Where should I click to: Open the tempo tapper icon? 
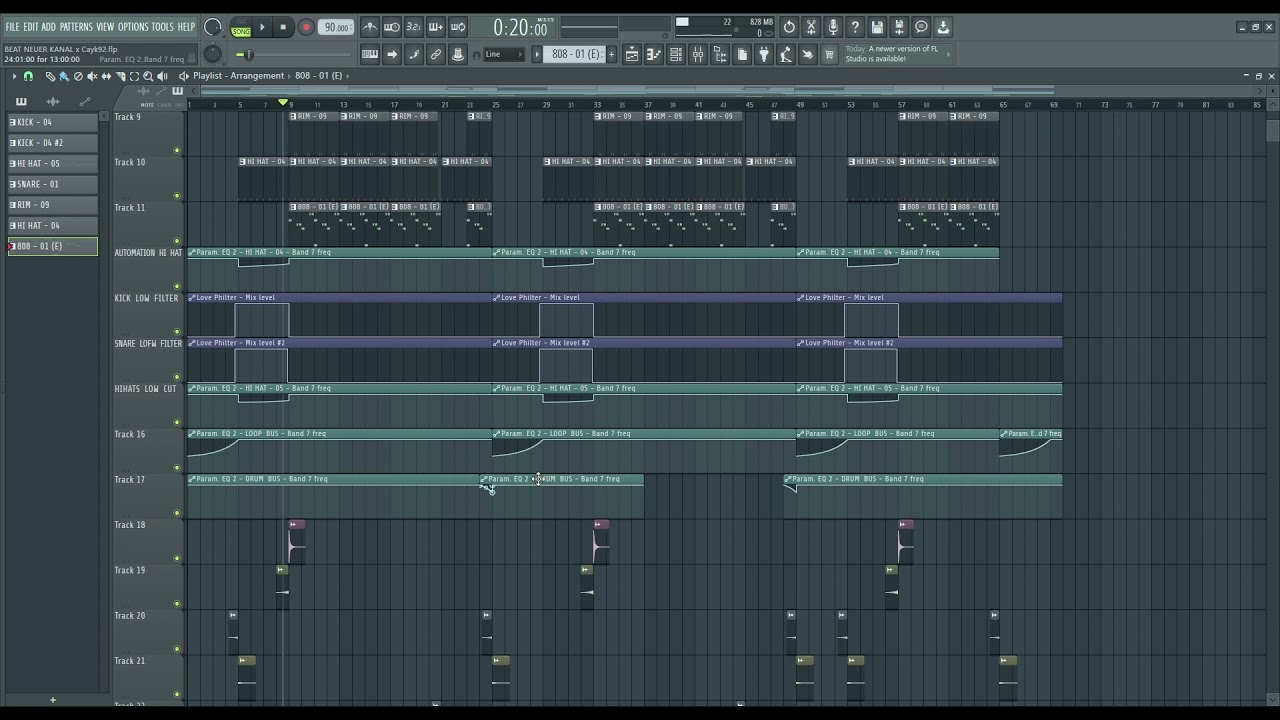786,55
